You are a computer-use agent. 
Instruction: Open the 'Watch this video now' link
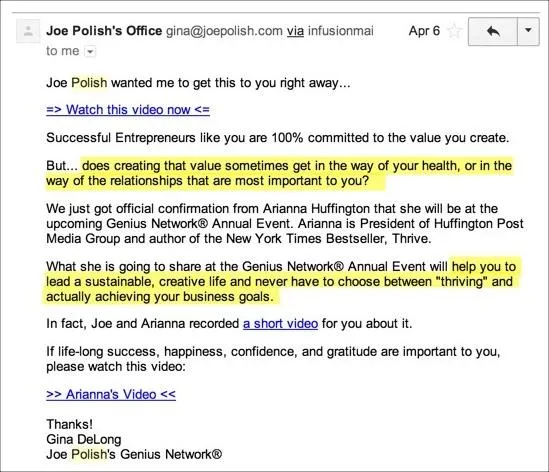128,110
